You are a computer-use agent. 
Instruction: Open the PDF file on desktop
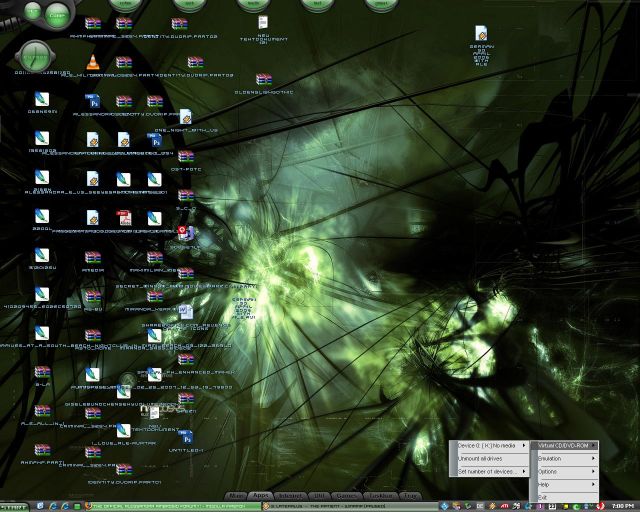124,218
